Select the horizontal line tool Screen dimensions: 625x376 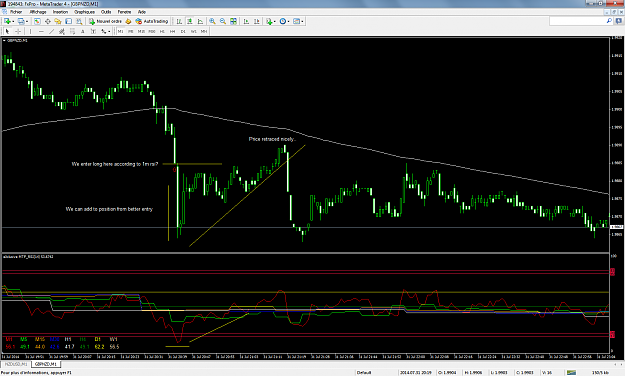(x=41, y=31)
